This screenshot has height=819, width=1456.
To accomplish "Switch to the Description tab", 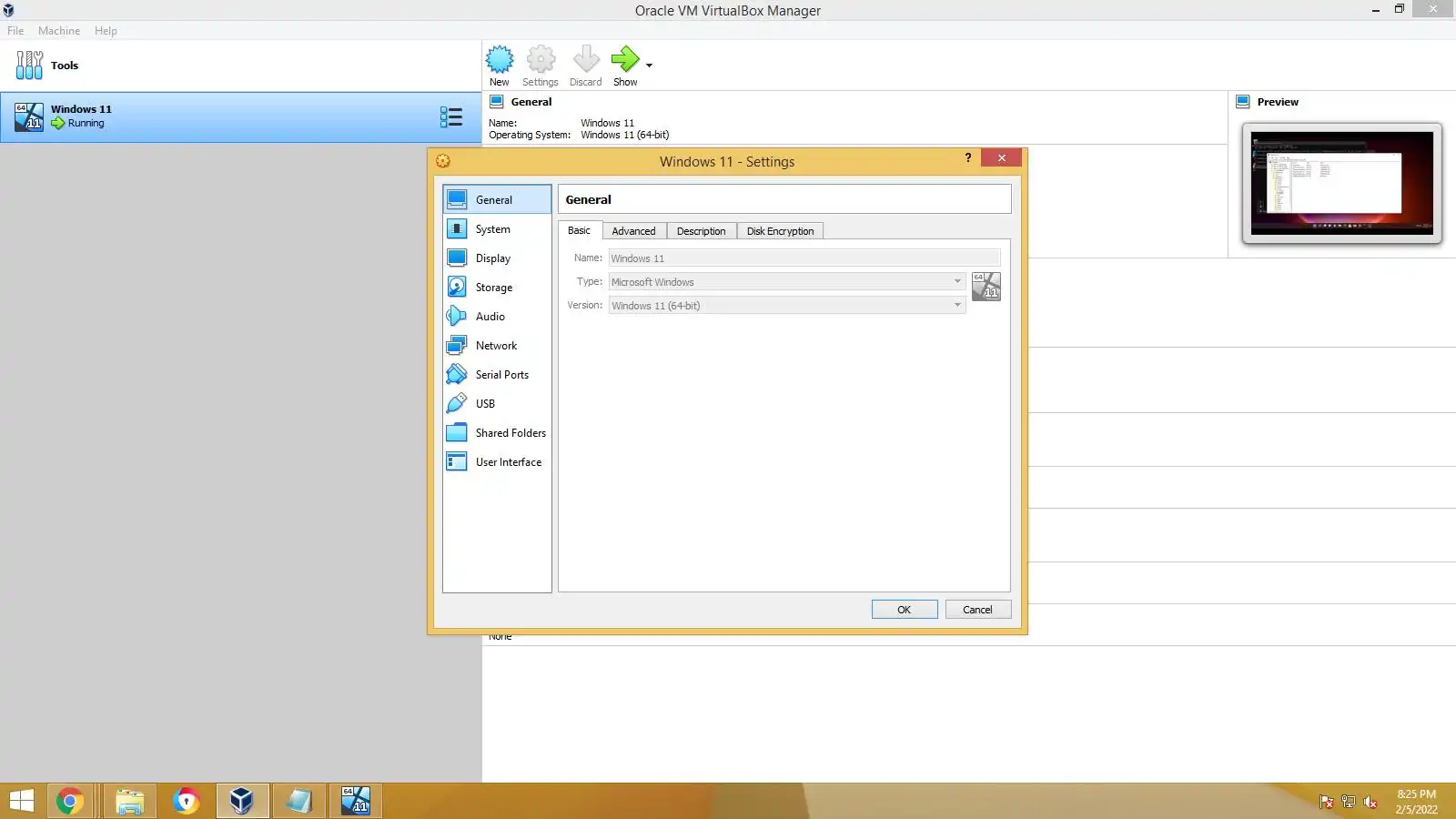I will click(x=702, y=231).
